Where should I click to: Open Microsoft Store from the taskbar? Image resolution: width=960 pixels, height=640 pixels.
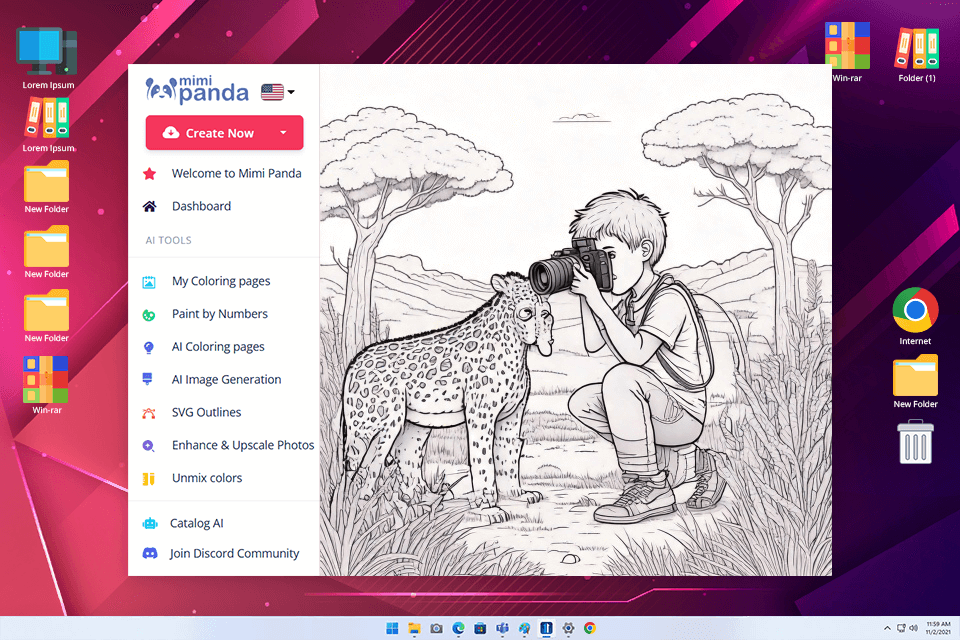pos(481,628)
